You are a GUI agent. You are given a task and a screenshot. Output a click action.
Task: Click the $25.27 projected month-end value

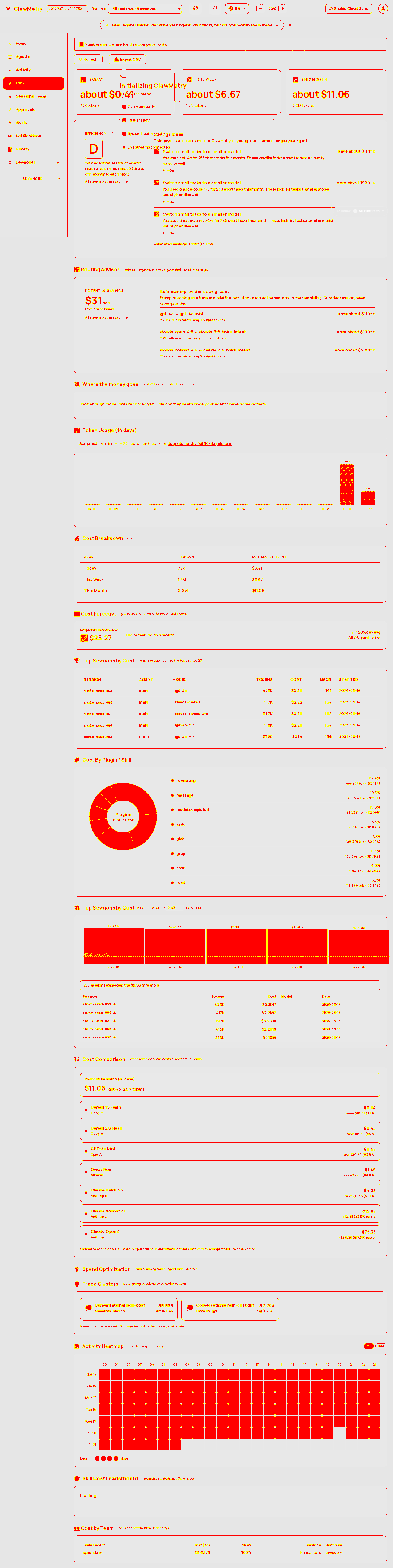(100, 638)
